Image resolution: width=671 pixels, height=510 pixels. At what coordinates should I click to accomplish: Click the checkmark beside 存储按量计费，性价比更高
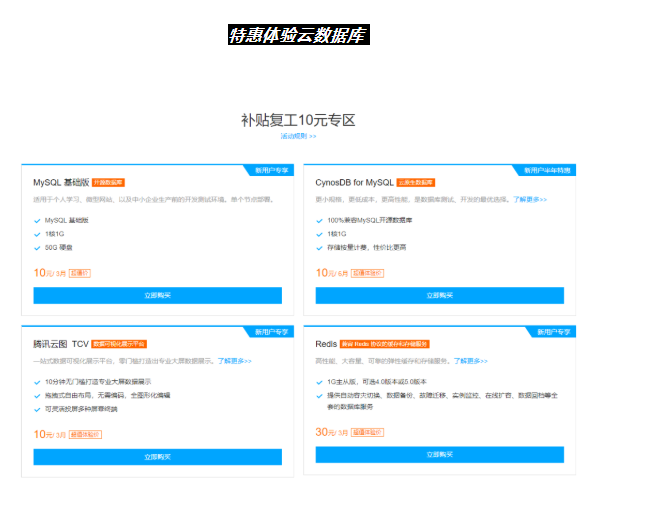coord(319,248)
